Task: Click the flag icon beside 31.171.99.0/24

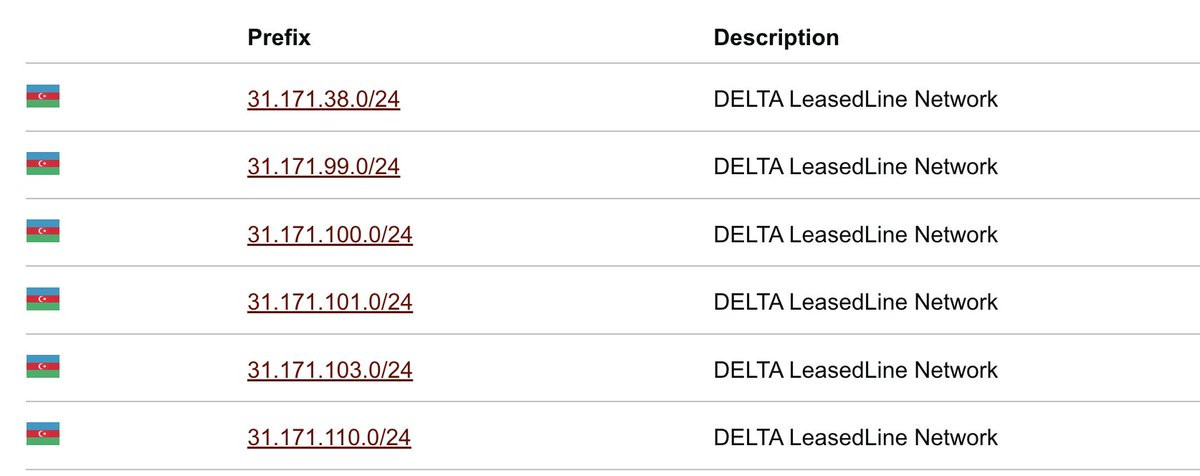Action: (x=43, y=163)
